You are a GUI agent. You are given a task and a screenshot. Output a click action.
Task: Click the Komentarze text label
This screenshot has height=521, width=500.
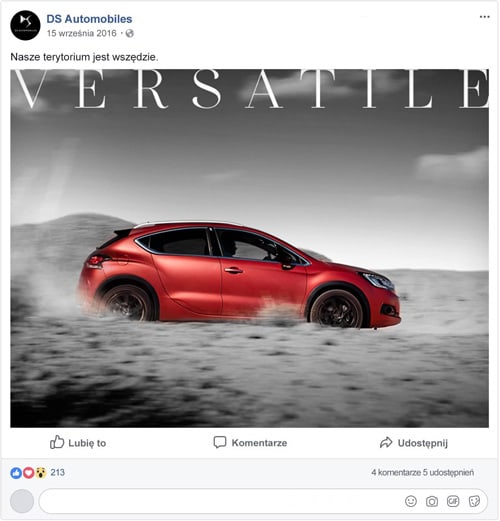point(259,443)
